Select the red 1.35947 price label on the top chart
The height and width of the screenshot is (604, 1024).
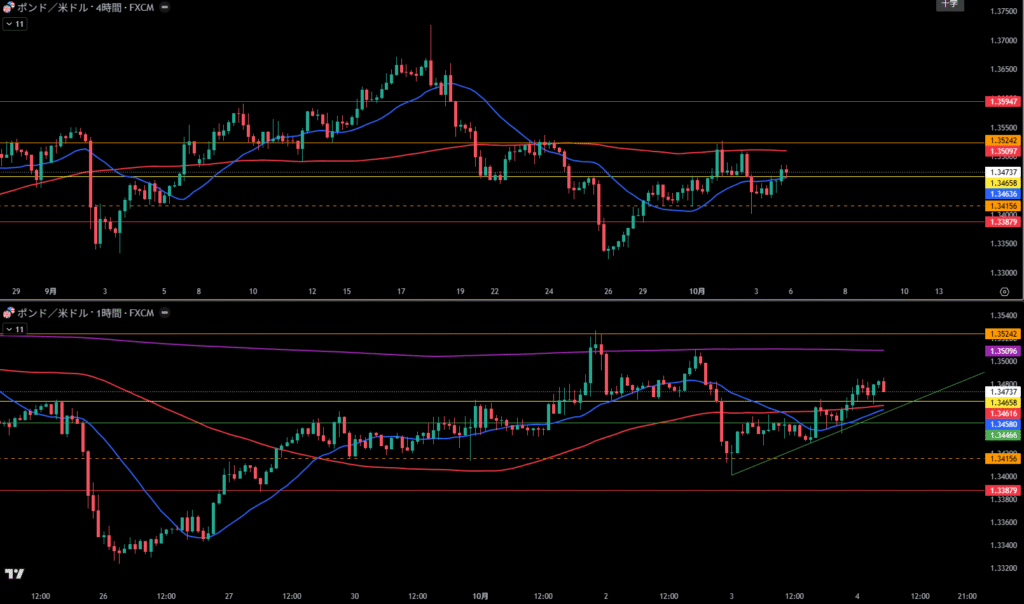1002,102
